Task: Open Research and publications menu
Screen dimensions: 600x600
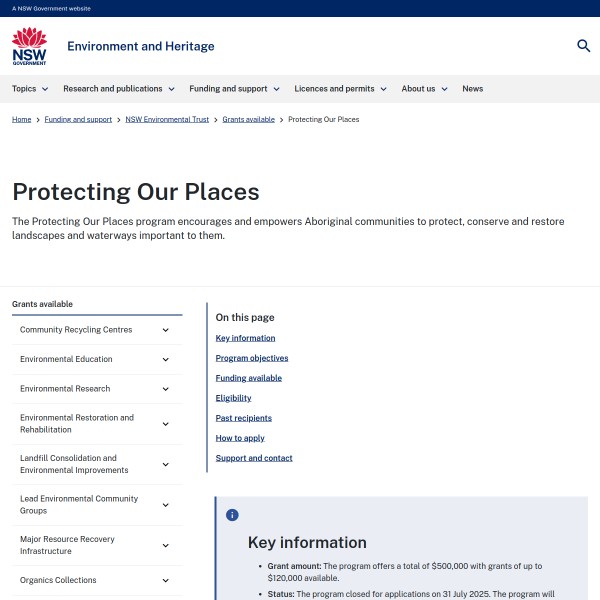Action: [118, 89]
